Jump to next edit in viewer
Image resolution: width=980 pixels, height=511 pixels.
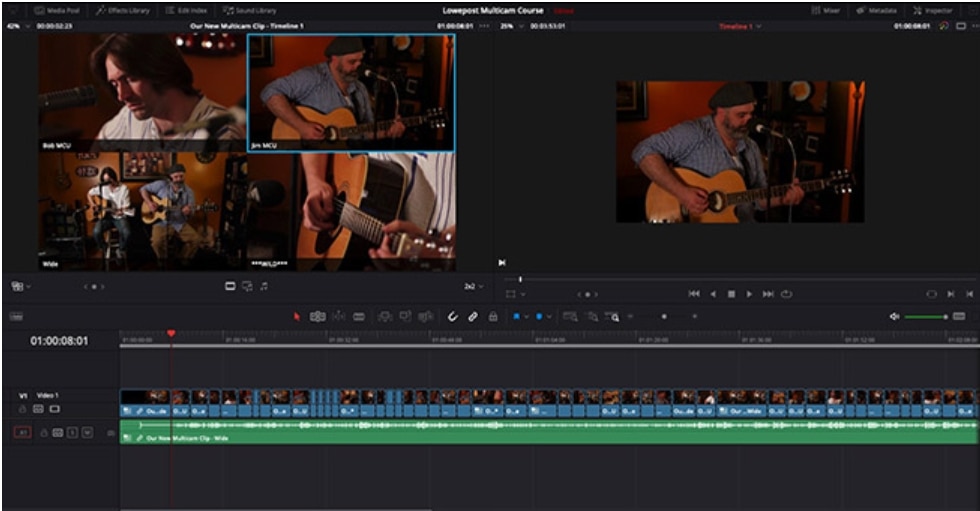point(502,263)
